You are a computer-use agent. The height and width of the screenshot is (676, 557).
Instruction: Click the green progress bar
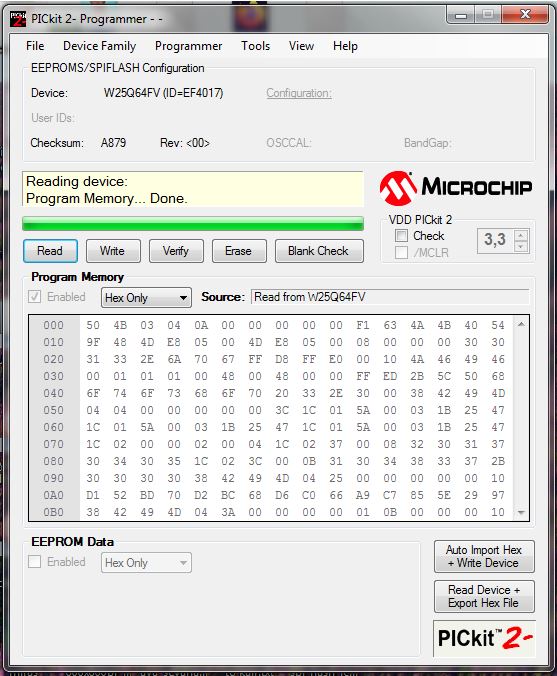[193, 224]
